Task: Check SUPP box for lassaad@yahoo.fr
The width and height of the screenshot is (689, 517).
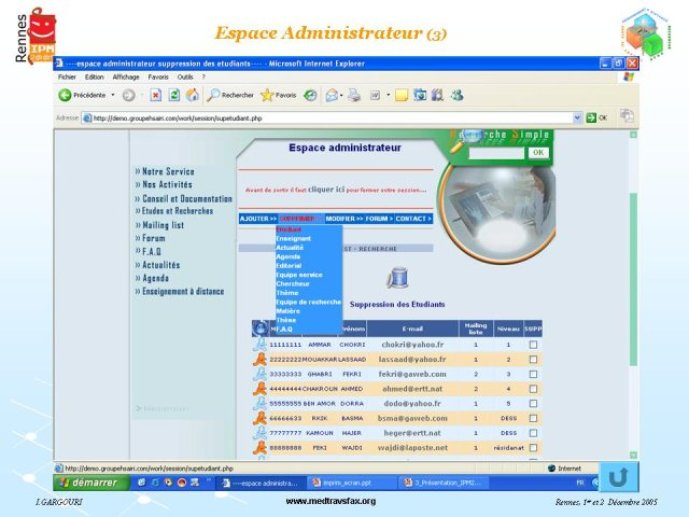Action: tap(533, 359)
